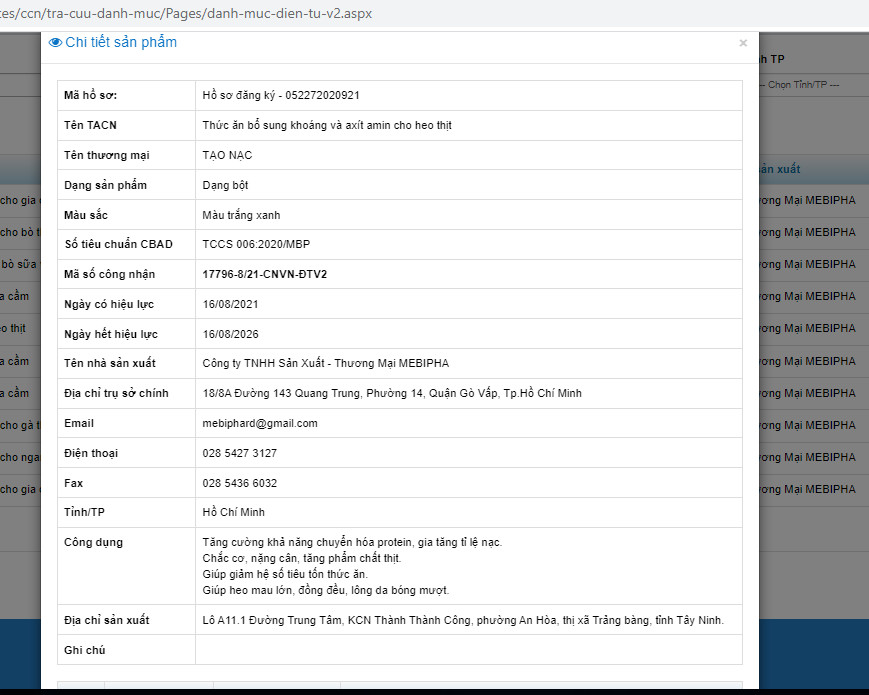Select recognition code 17796-8/21-CNVN-ĐTV2

click(x=264, y=274)
